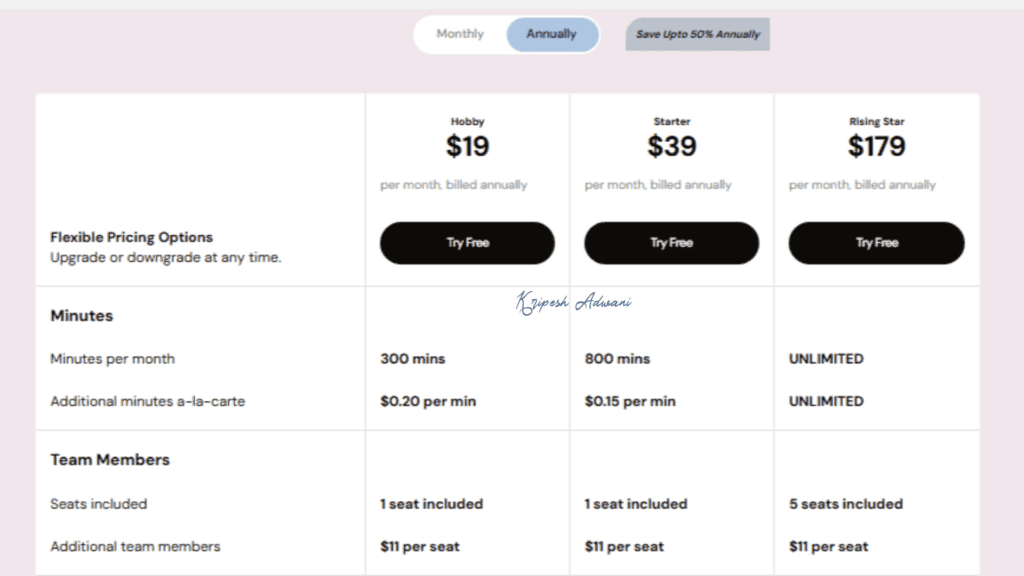The width and height of the screenshot is (1024, 576).
Task: Click the Save Upto 50% Annually badge
Action: 696,33
